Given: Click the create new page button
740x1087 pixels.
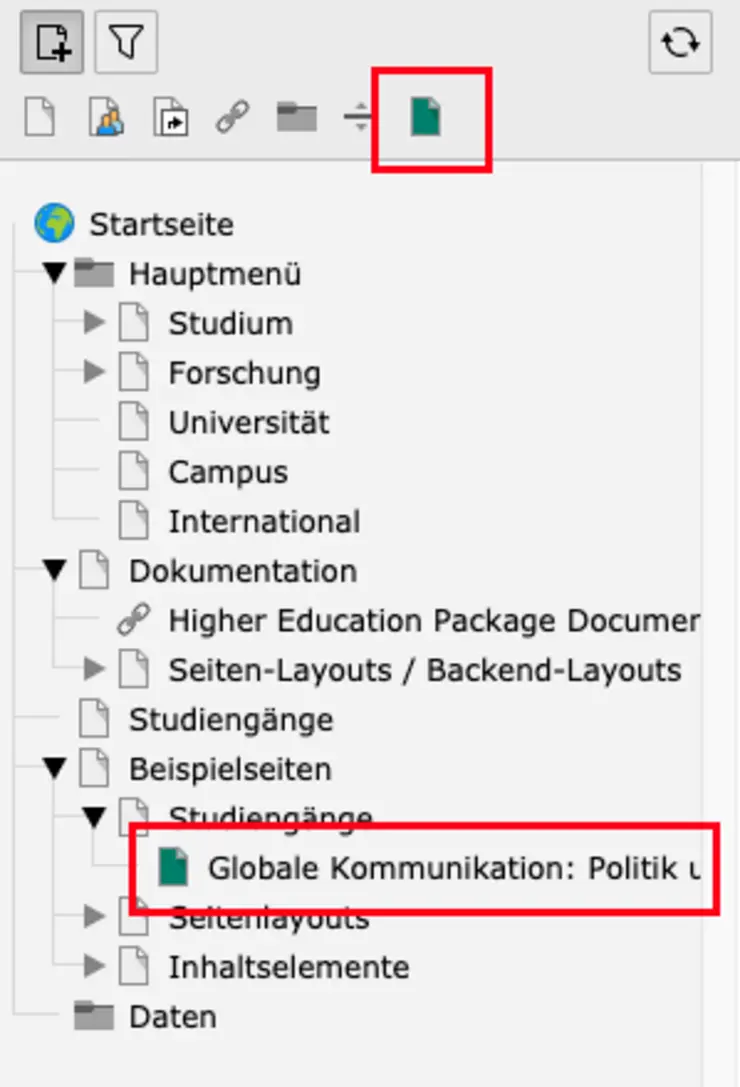Looking at the screenshot, I should coord(52,43).
